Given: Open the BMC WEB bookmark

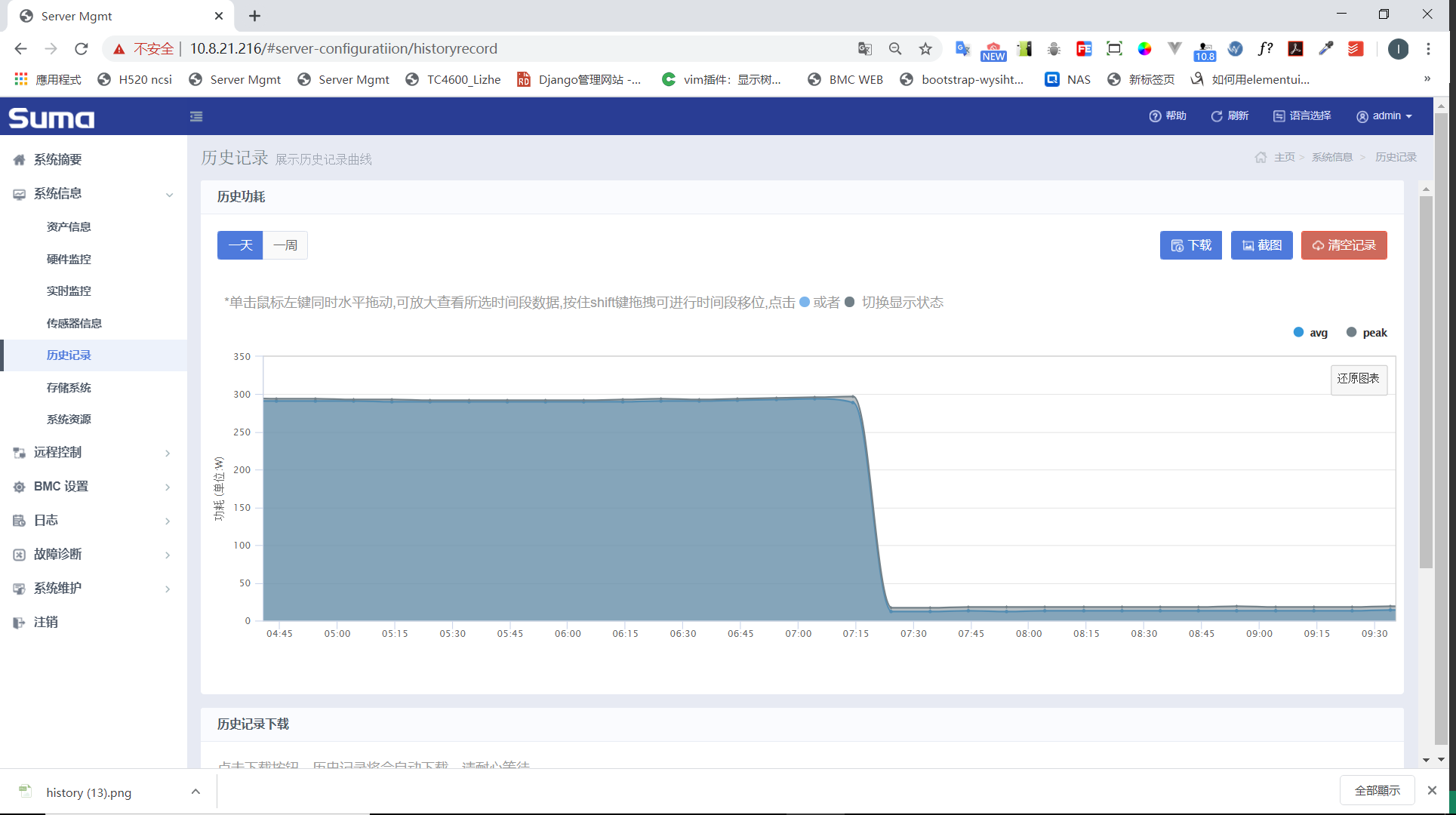Looking at the screenshot, I should point(845,79).
